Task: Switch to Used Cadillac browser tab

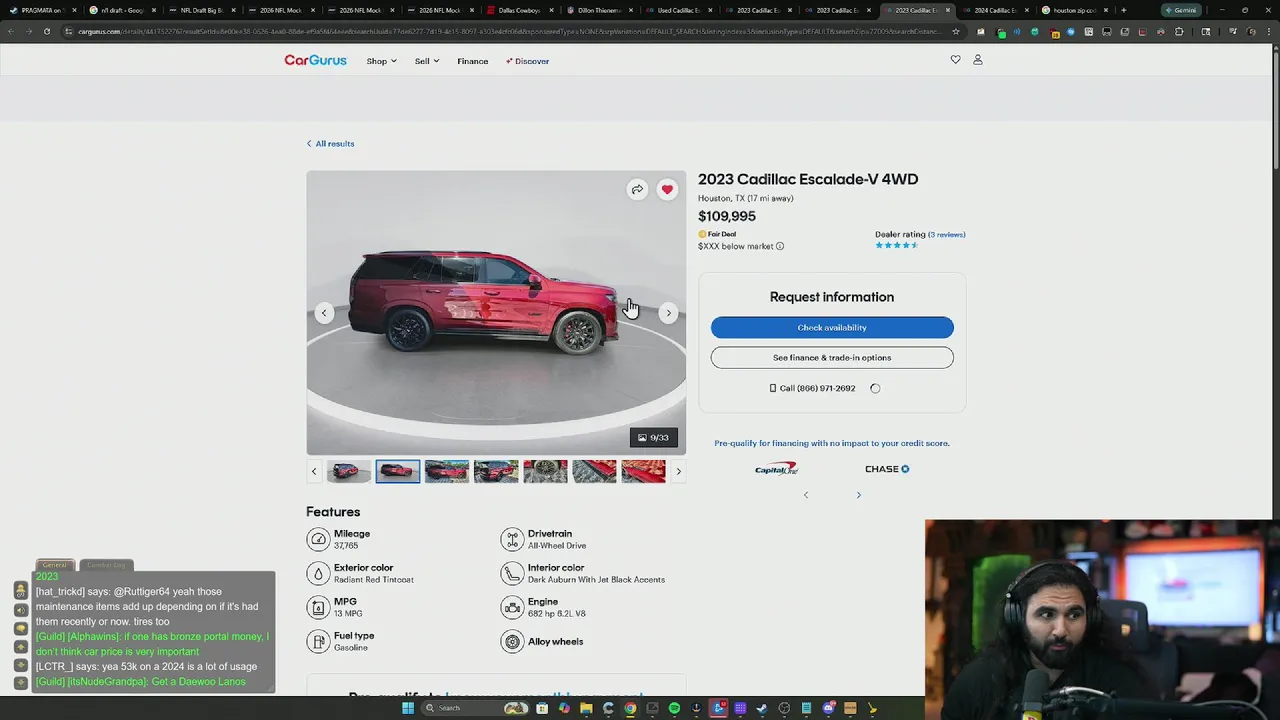Action: pos(677,10)
